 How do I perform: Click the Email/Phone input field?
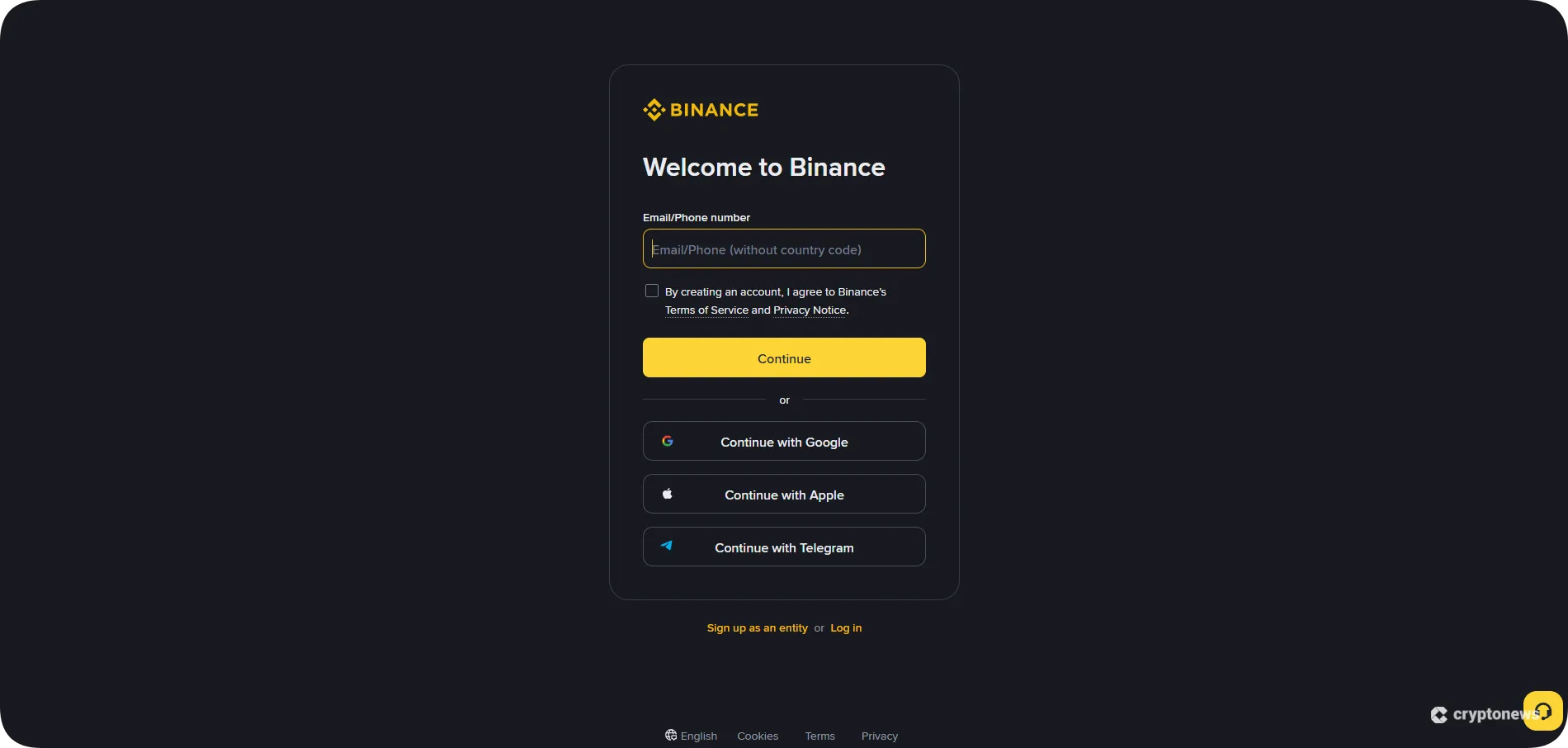[x=783, y=249]
